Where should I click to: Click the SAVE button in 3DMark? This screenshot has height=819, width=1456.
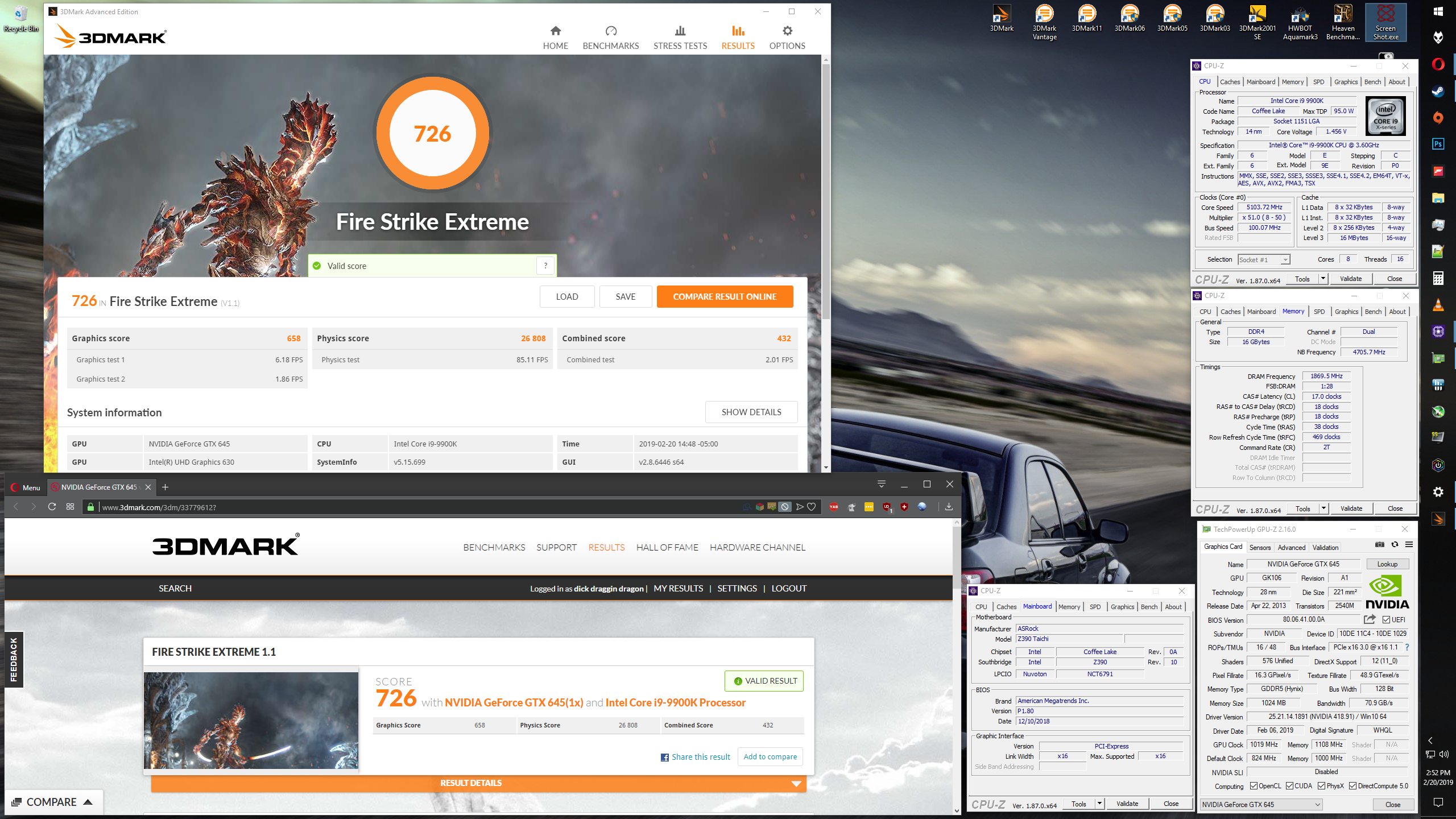(x=626, y=296)
